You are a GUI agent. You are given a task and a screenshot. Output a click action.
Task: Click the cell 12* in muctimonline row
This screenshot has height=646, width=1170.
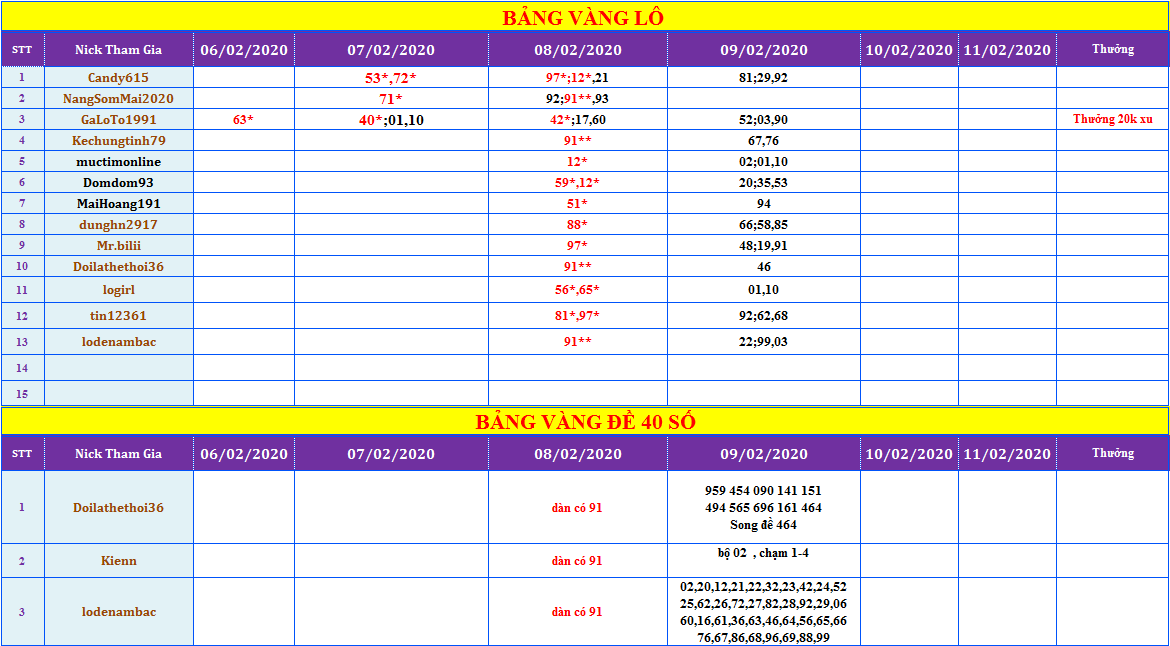pos(578,161)
